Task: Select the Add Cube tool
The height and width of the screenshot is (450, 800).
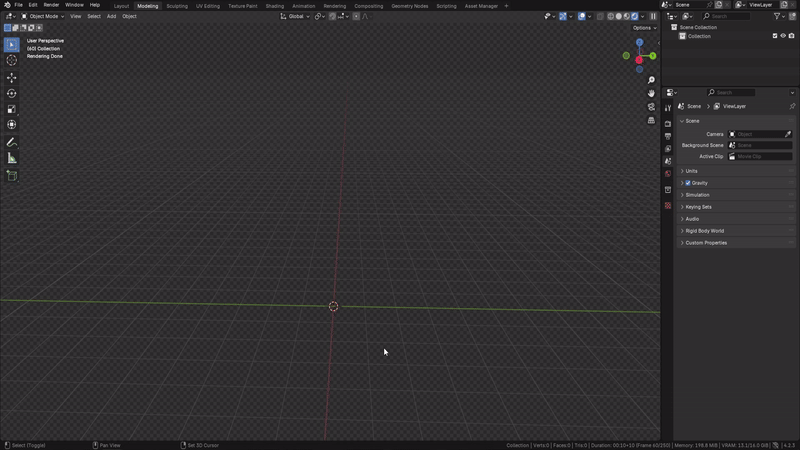Action: [12, 176]
